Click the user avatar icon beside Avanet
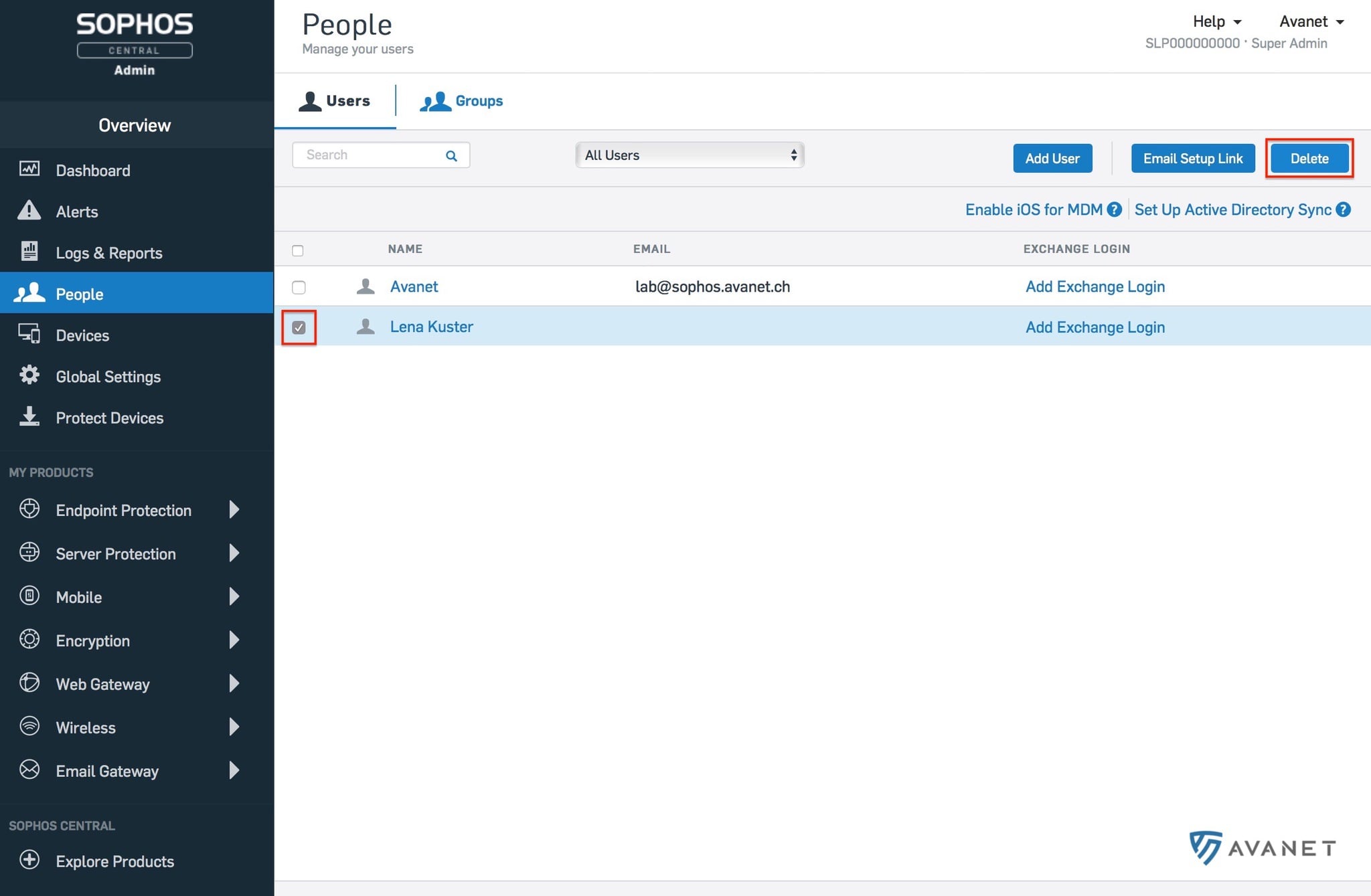The width and height of the screenshot is (1371, 896). [366, 286]
